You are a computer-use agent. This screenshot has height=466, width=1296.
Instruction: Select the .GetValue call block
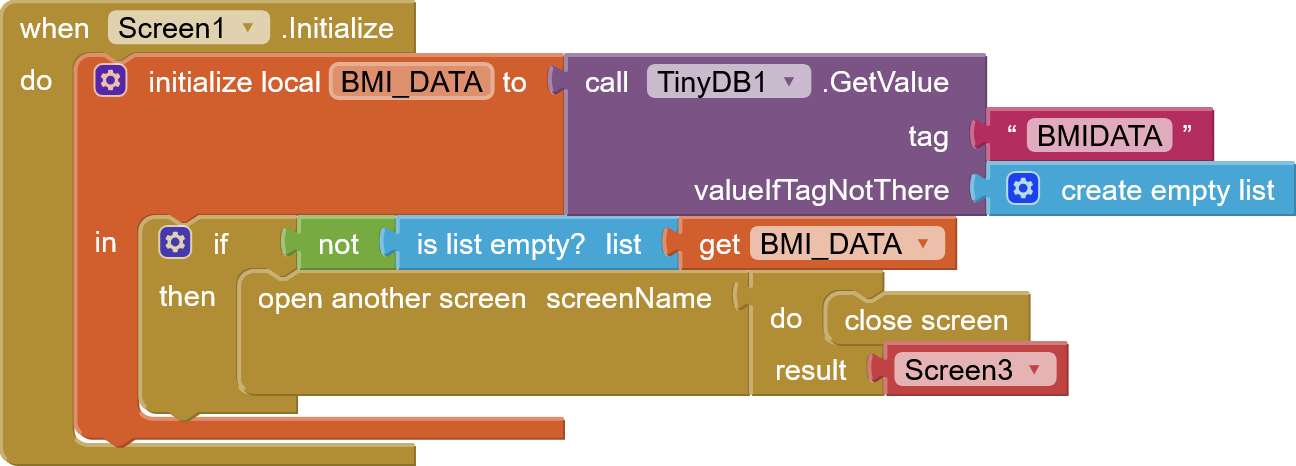click(x=885, y=82)
